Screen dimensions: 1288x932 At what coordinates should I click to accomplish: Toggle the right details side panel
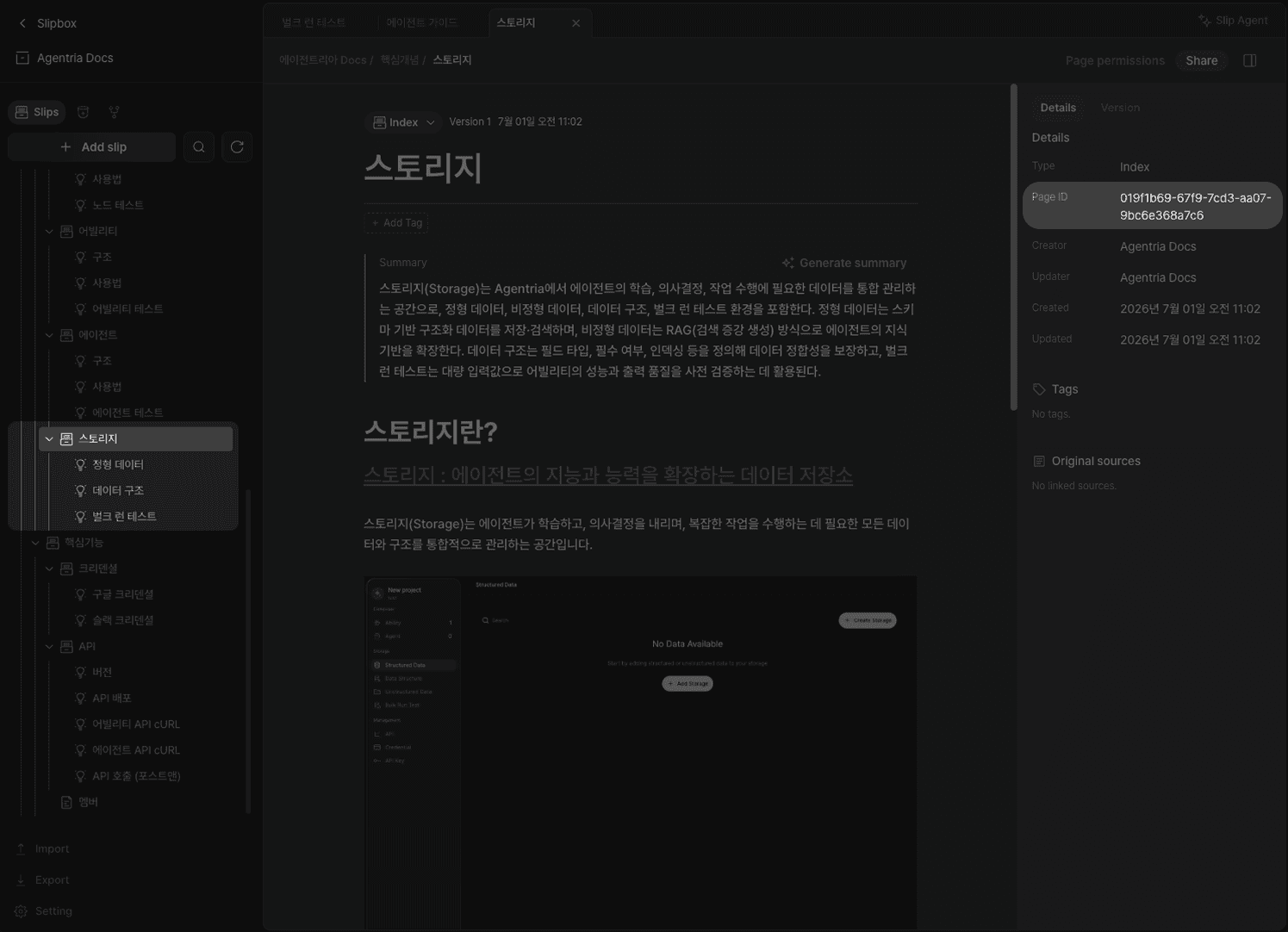[1249, 60]
